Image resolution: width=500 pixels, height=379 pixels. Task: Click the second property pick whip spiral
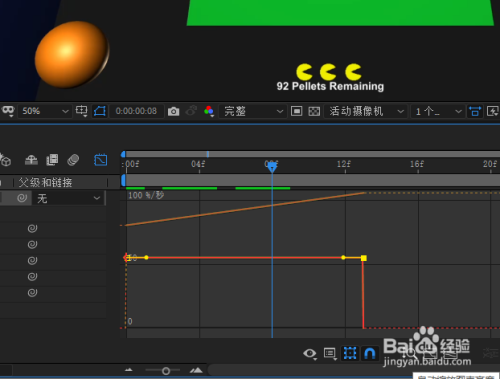tap(32, 244)
